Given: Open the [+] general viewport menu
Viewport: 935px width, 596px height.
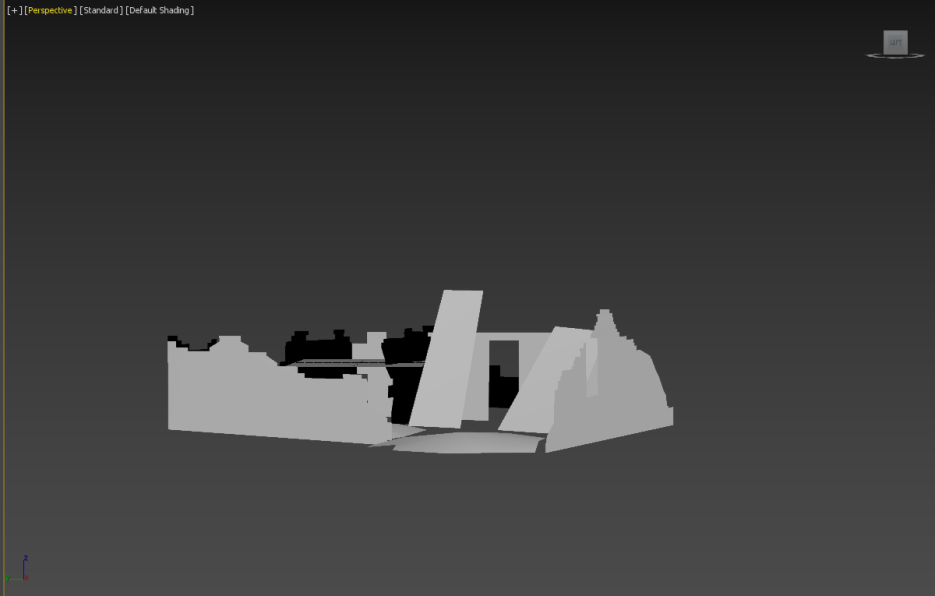Looking at the screenshot, I should coord(14,10).
